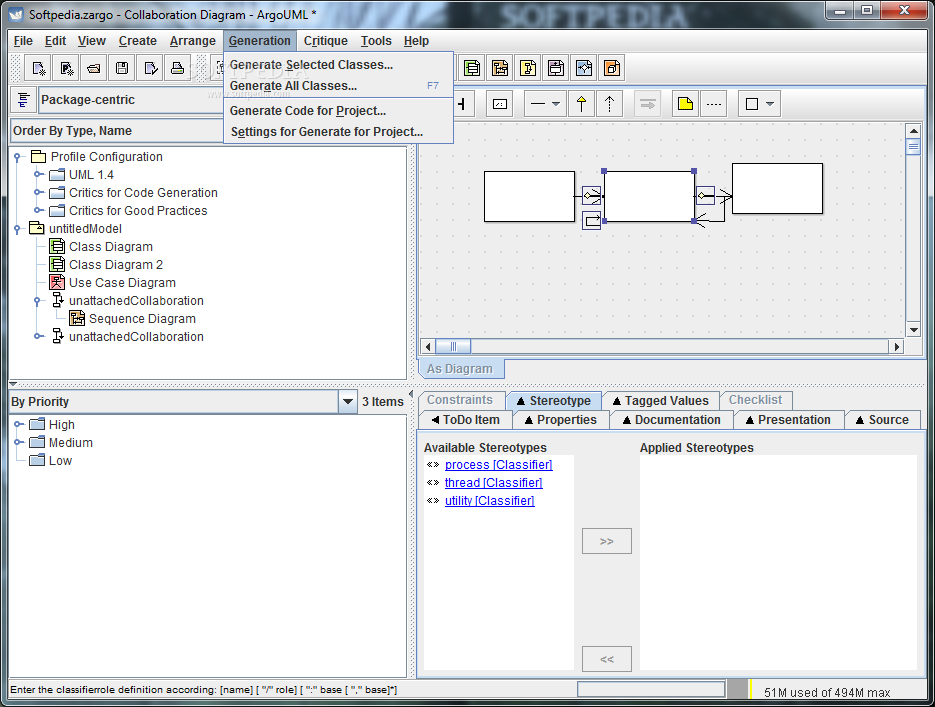Choose Generate All Classes menu item
Image resolution: width=935 pixels, height=707 pixels.
coord(338,86)
